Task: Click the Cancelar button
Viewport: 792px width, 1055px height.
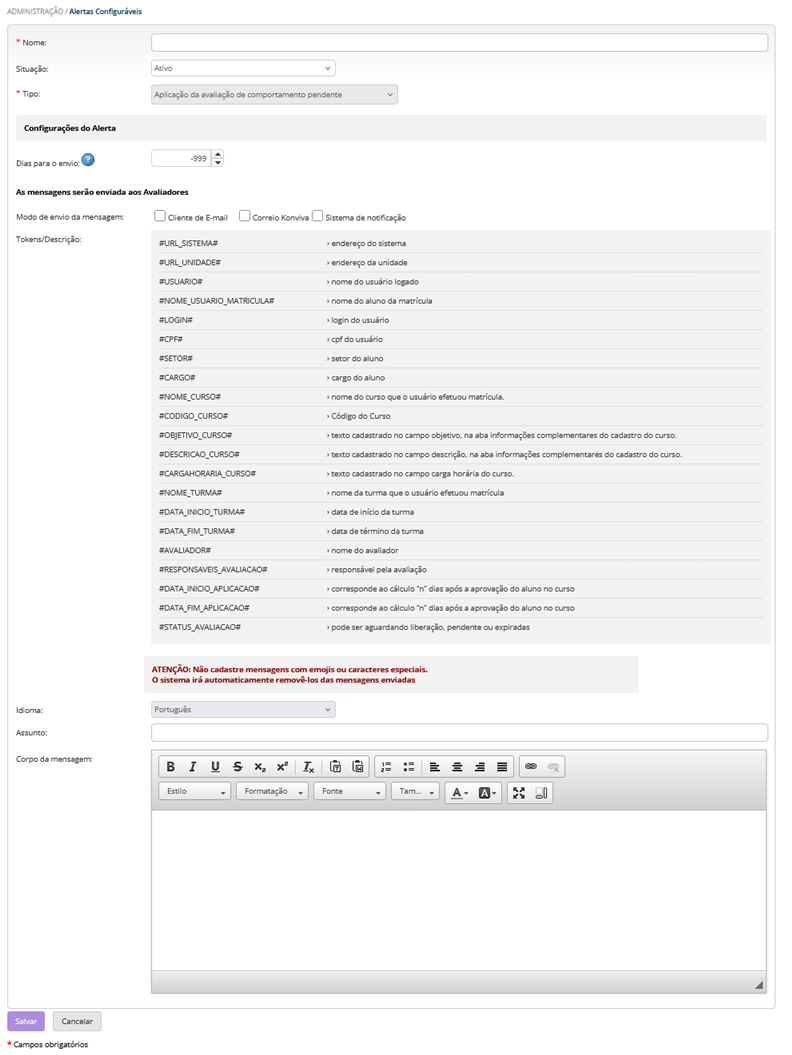Action: click(77, 1021)
